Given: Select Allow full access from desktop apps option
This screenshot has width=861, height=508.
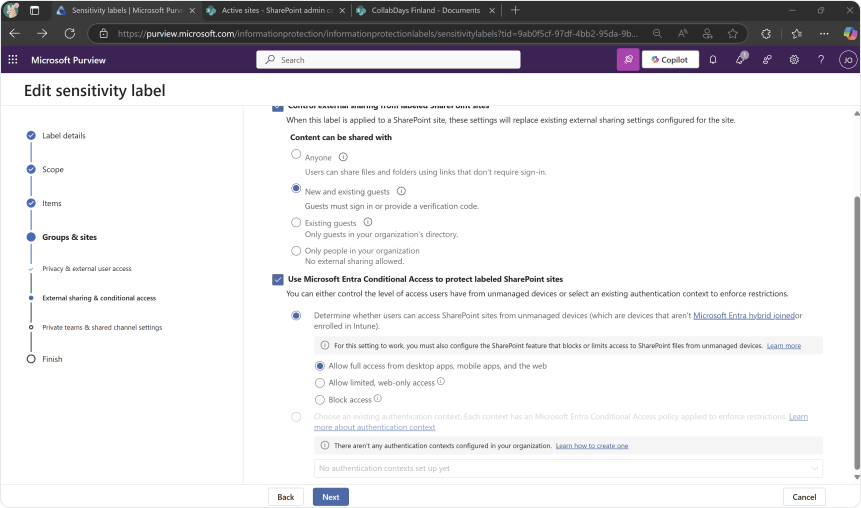Looking at the screenshot, I should 320,366.
